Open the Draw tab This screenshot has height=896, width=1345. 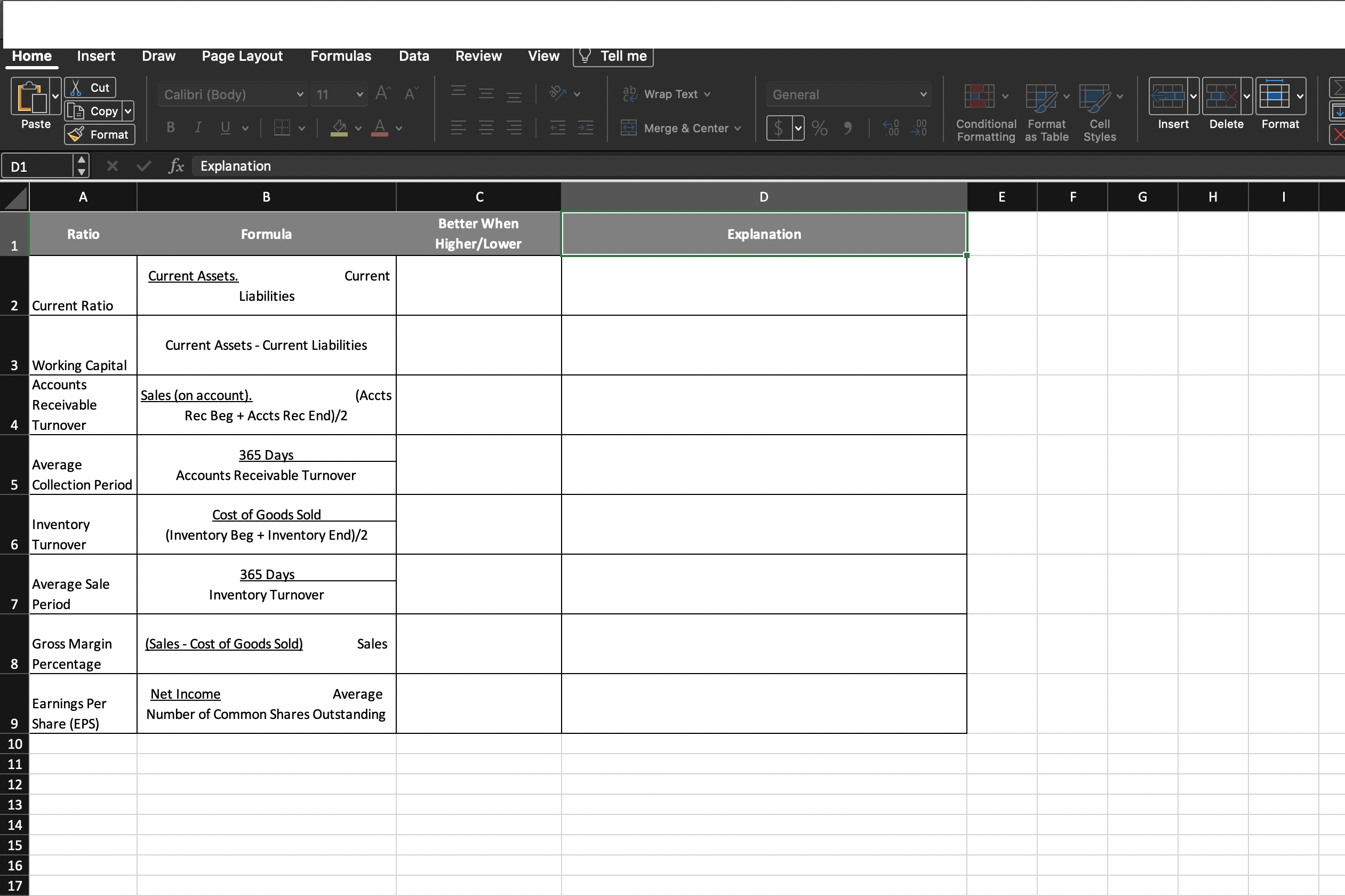(x=159, y=55)
